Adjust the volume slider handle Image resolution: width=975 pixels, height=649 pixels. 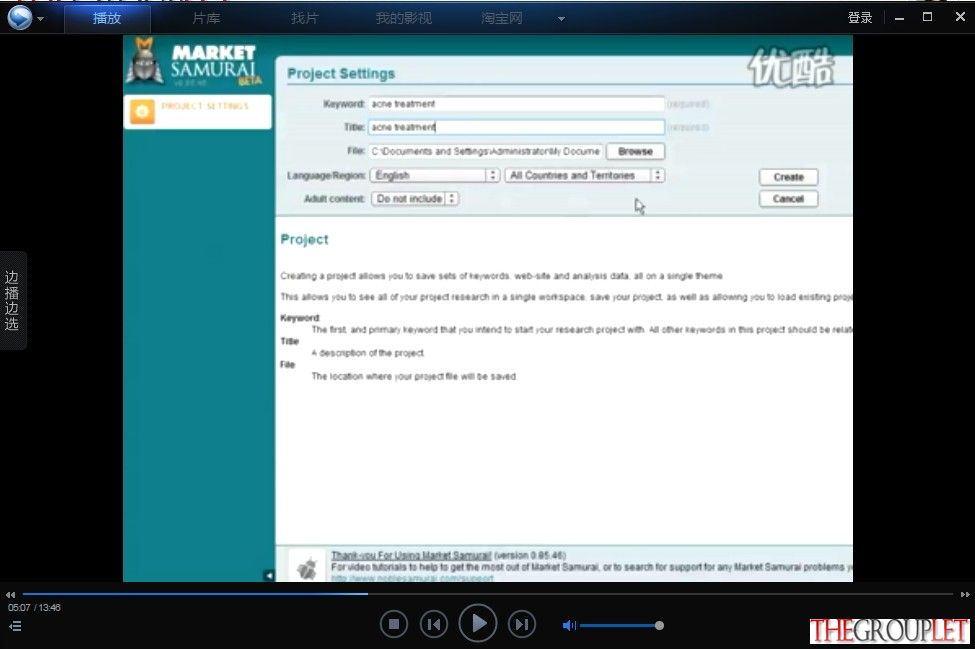(659, 625)
